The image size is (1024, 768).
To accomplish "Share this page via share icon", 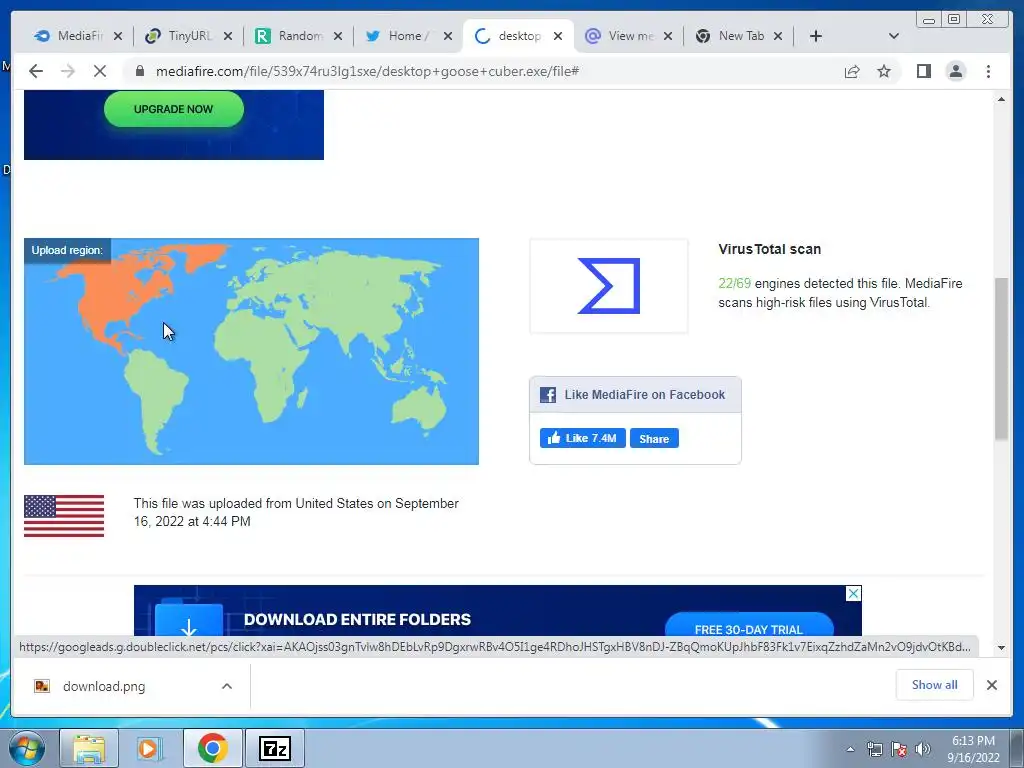I will pos(852,71).
